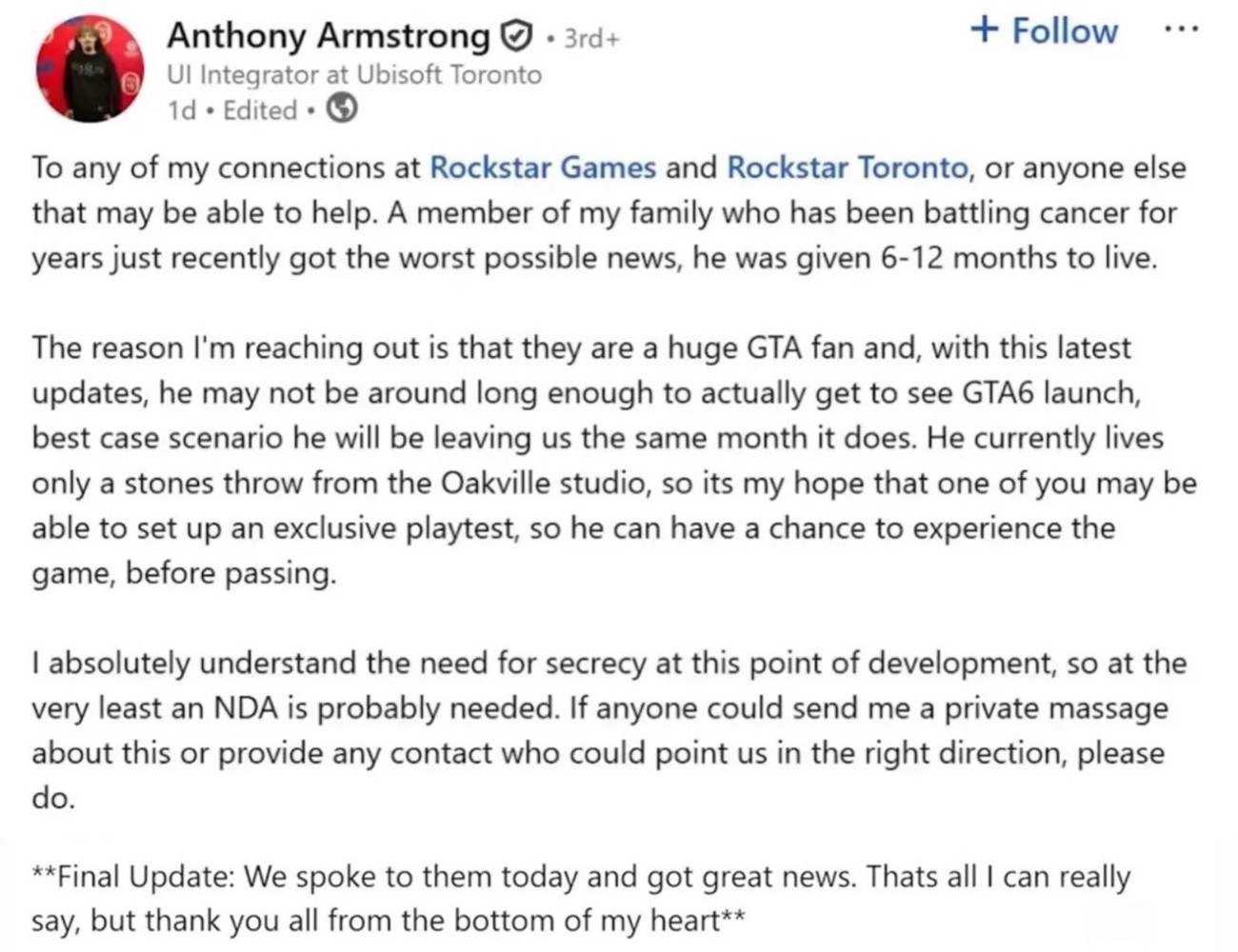The height and width of the screenshot is (952, 1238).
Task: Click the verified badge beside the name
Action: click(513, 37)
